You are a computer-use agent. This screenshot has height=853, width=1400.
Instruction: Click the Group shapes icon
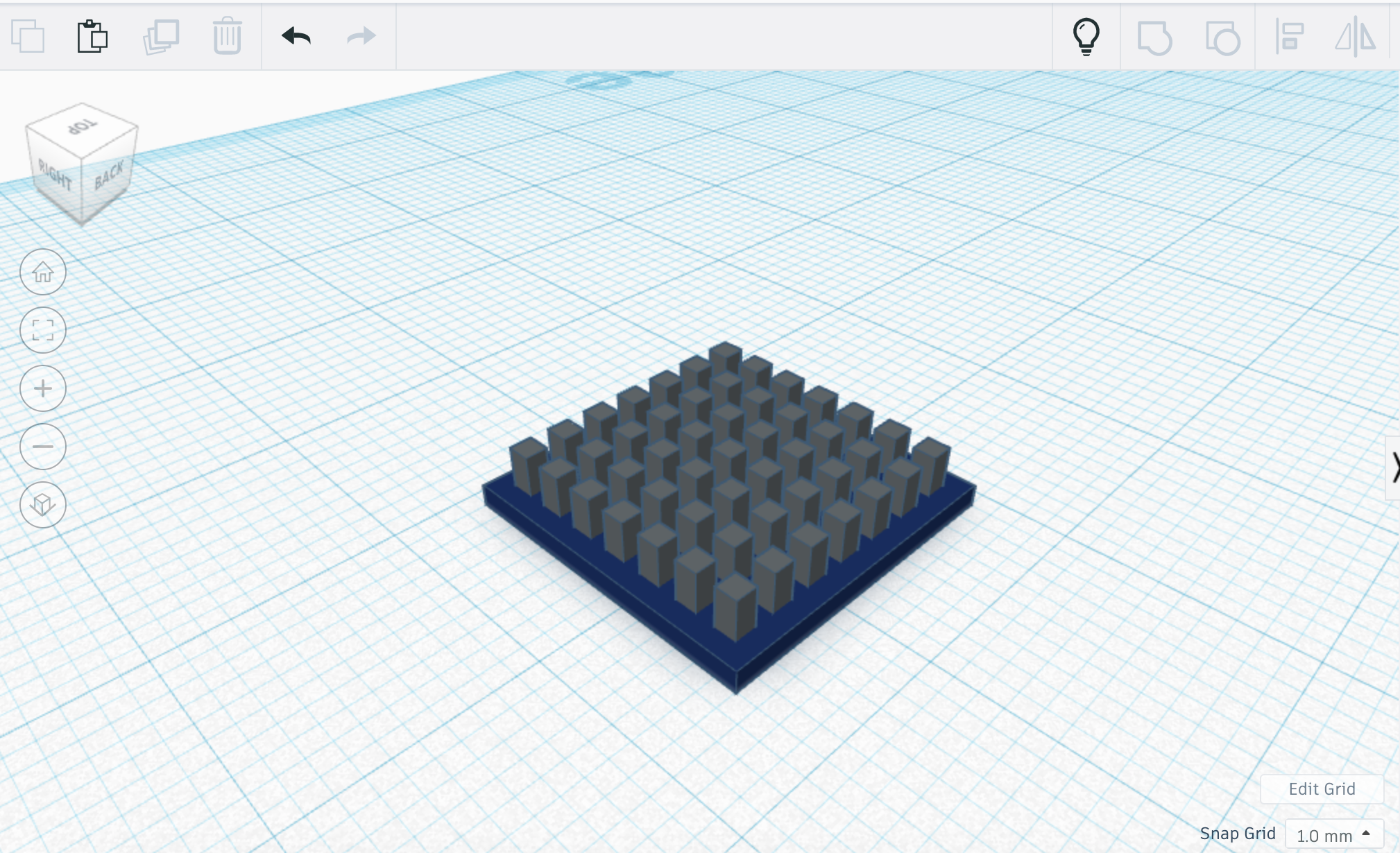coord(1154,37)
